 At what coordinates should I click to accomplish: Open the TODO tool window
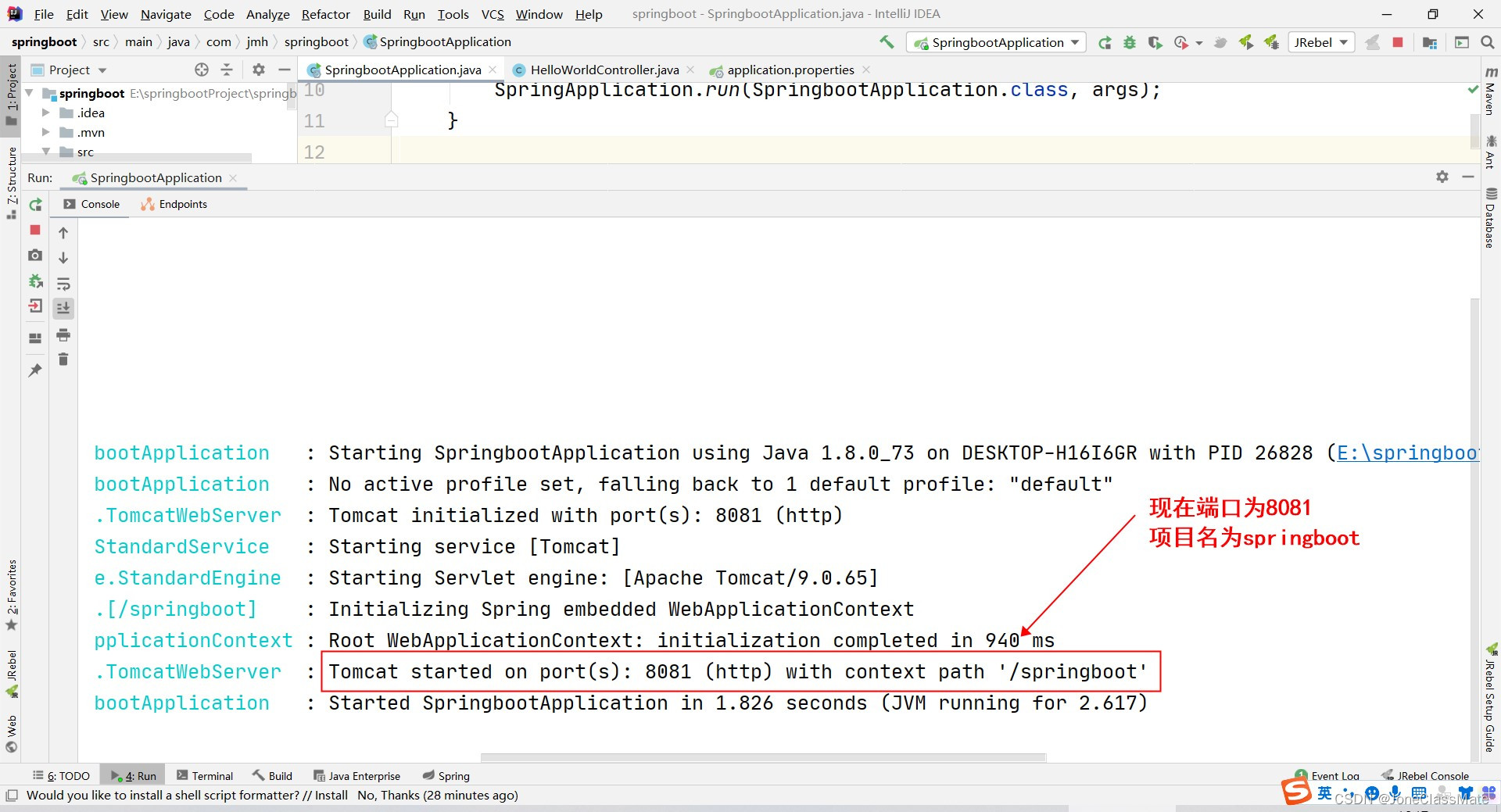point(61,776)
